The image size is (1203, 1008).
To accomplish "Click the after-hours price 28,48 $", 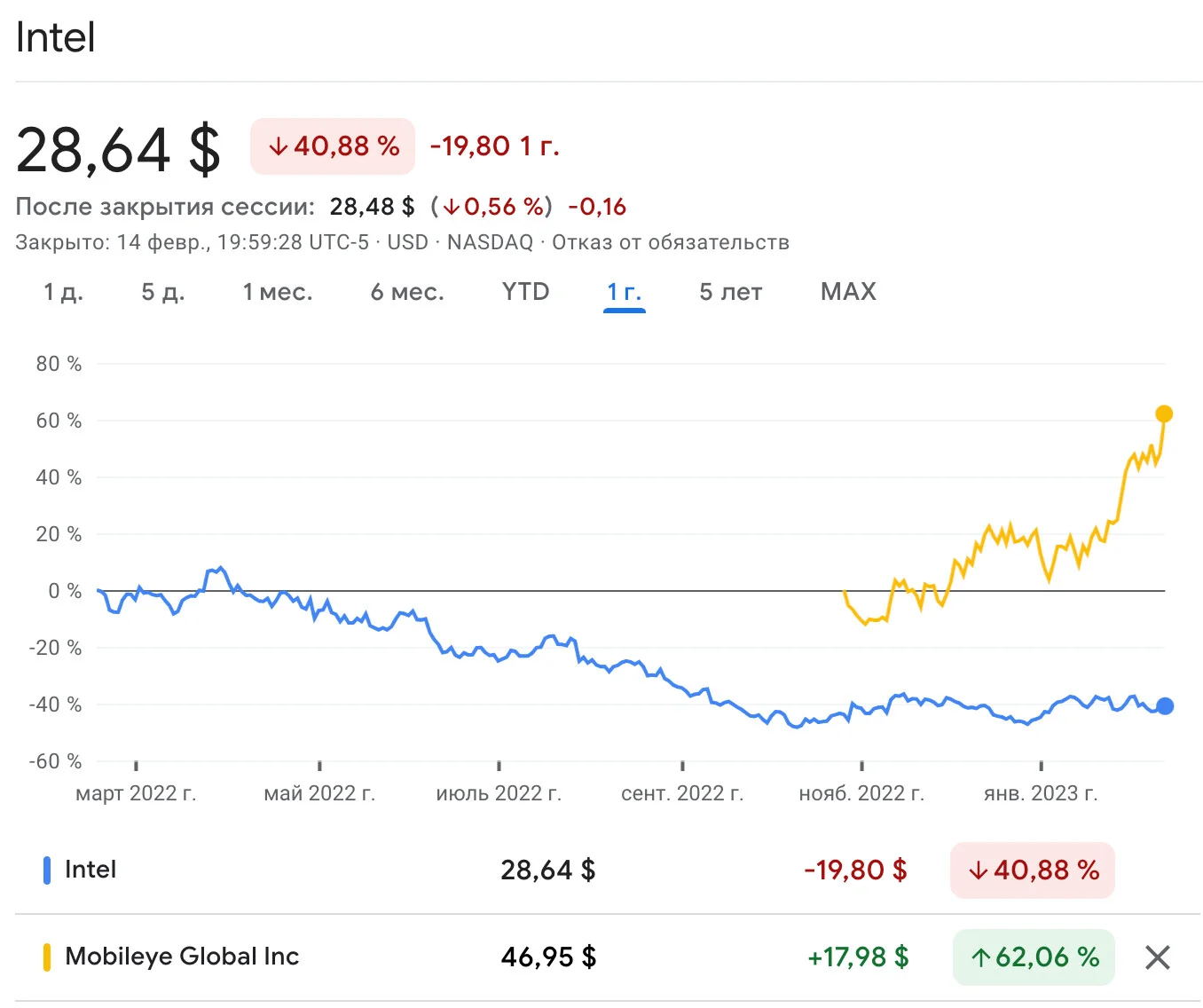I will tap(372, 207).
